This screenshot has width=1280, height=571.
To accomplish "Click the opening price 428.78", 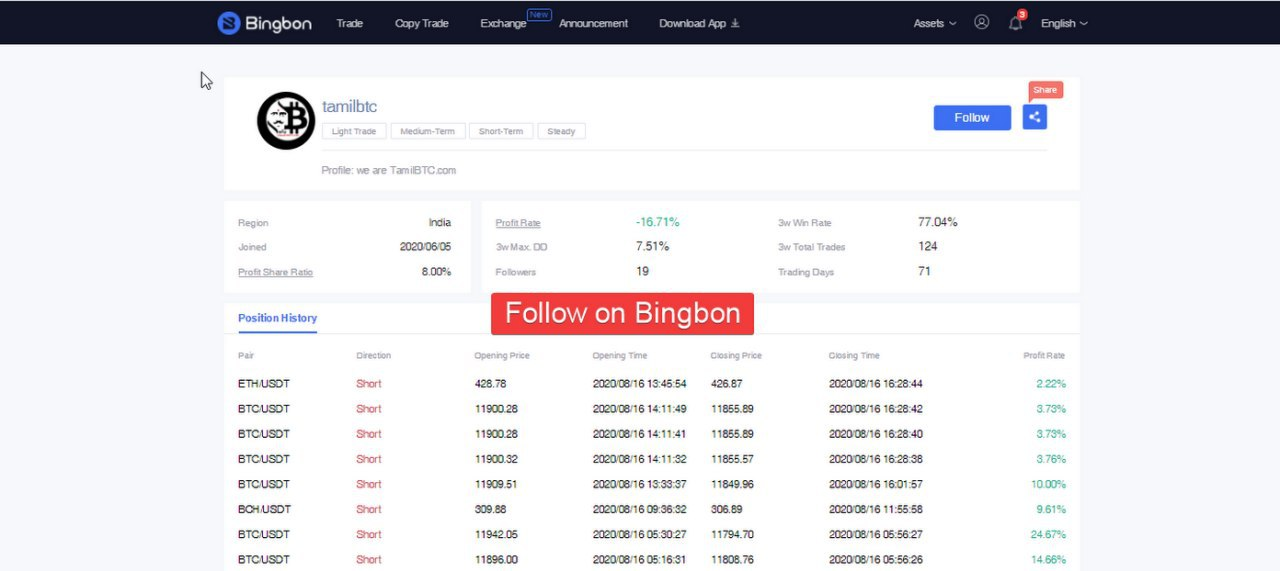I will coord(490,384).
